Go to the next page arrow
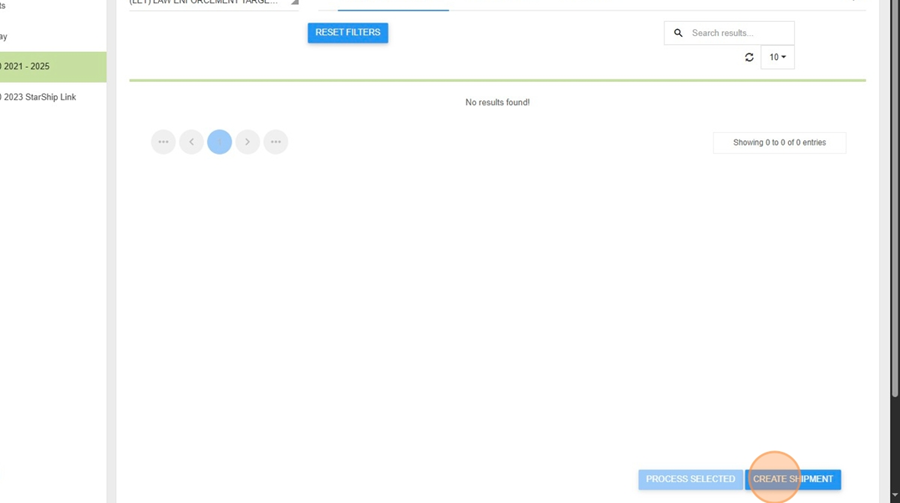This screenshot has height=503, width=900. coord(247,142)
